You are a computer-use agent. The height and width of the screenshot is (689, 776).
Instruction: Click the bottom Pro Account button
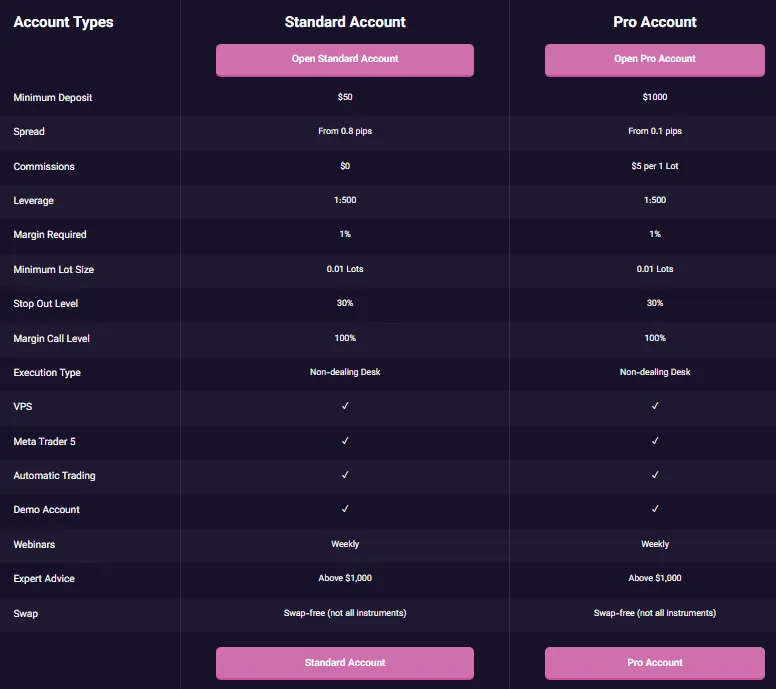tap(655, 663)
